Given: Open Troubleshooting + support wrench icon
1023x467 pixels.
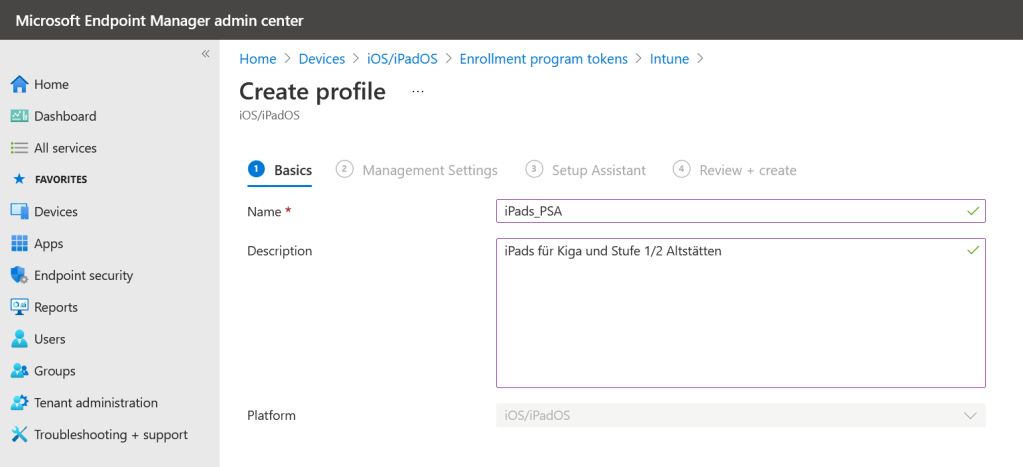Looking at the screenshot, I should pos(19,435).
